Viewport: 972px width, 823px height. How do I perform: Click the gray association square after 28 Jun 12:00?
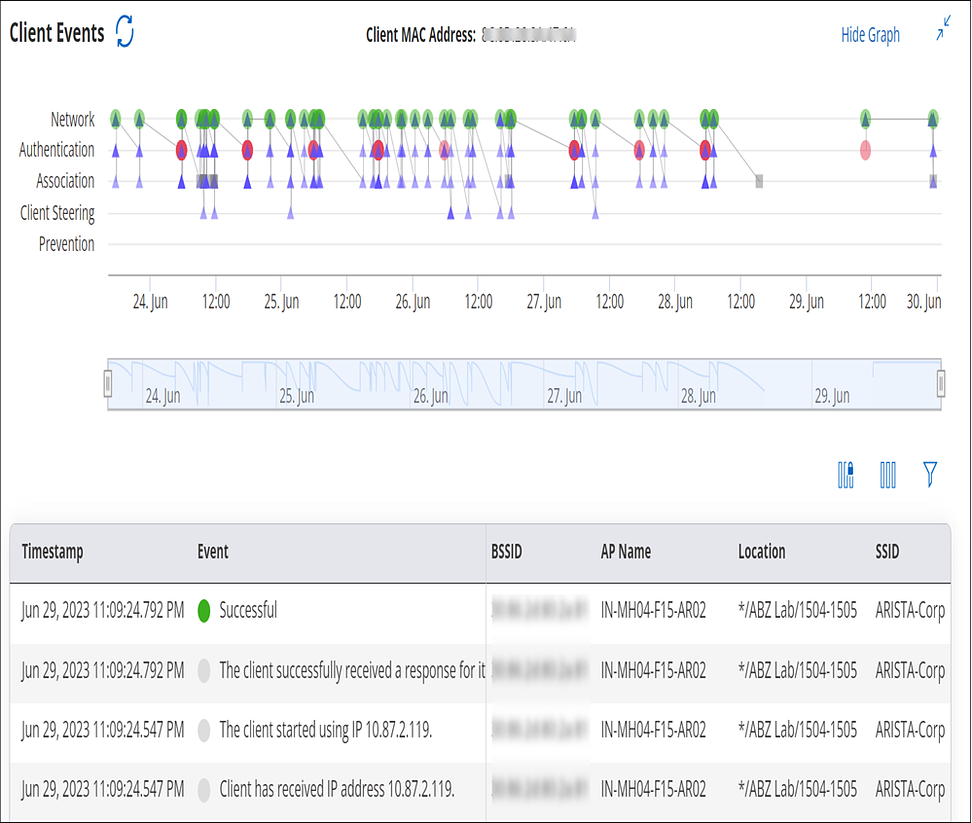pyautogui.click(x=759, y=181)
